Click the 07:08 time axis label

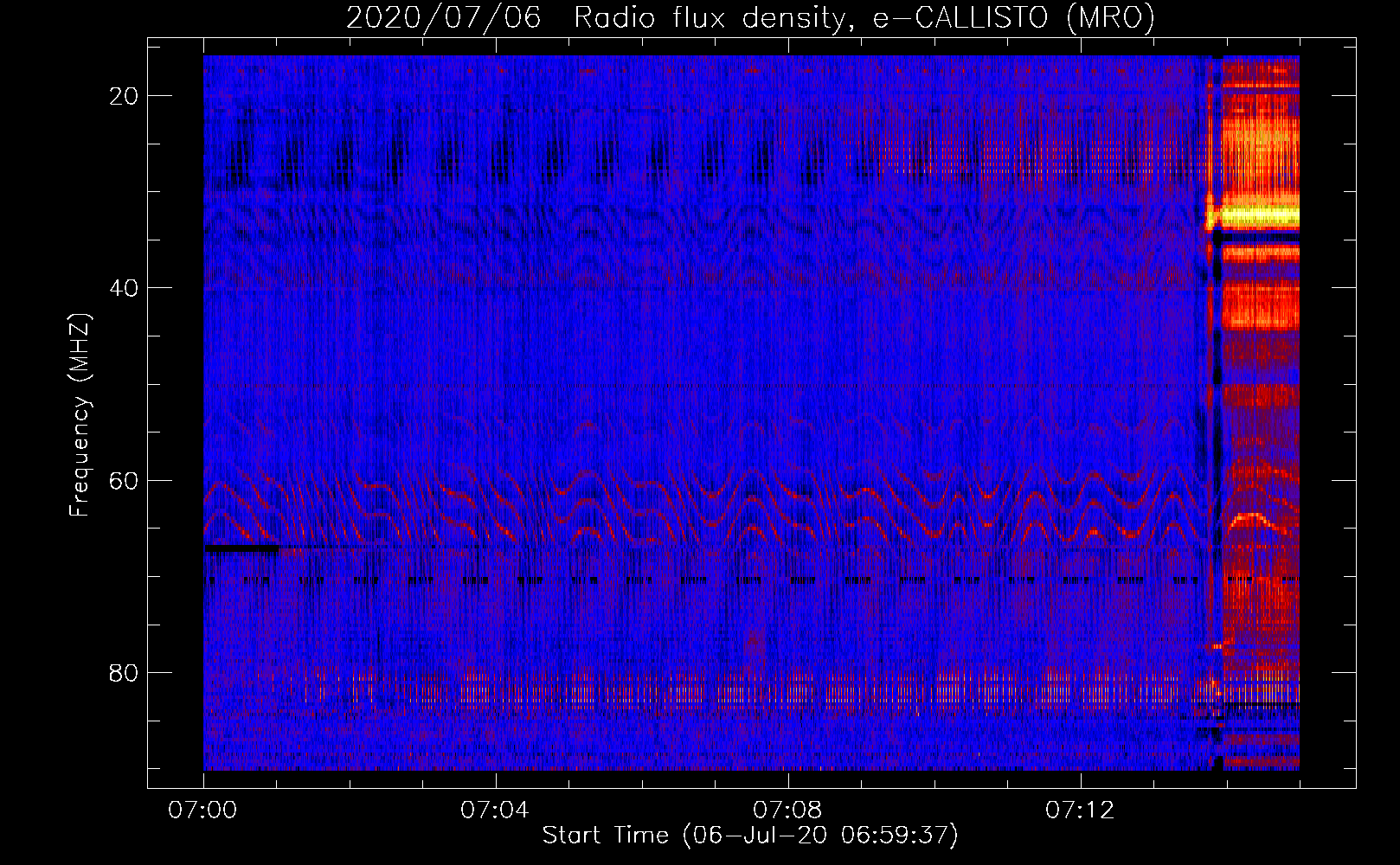[787, 811]
